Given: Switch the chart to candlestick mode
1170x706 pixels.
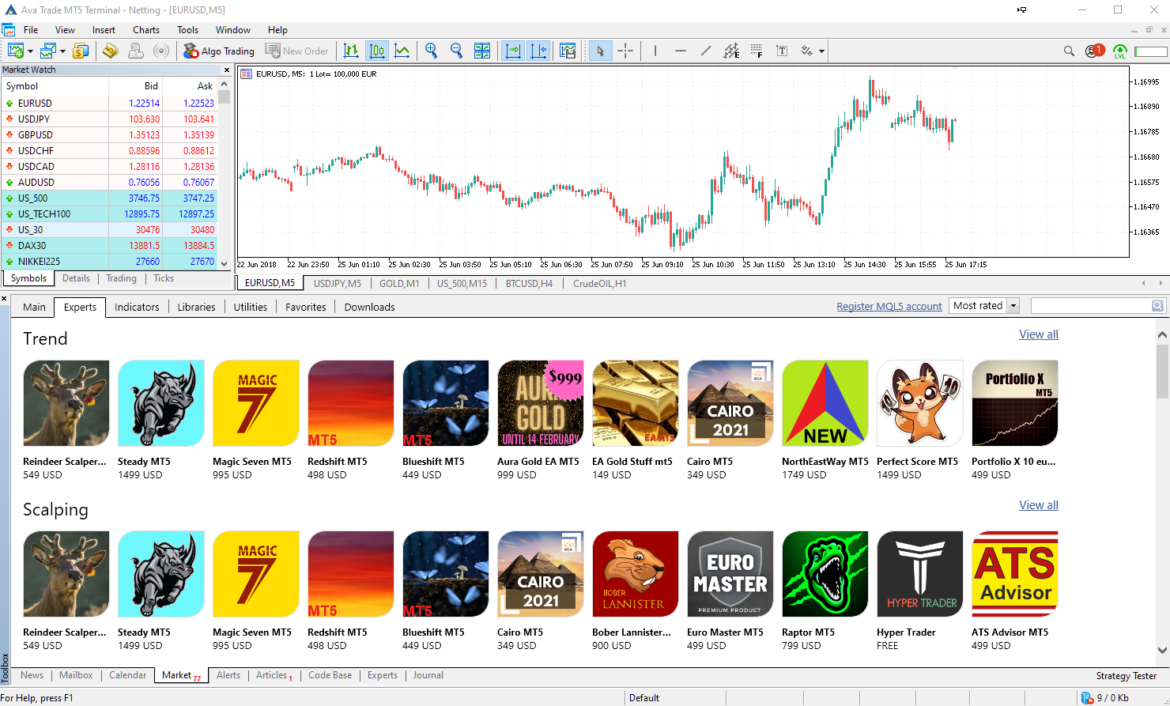Looking at the screenshot, I should tap(378, 50).
